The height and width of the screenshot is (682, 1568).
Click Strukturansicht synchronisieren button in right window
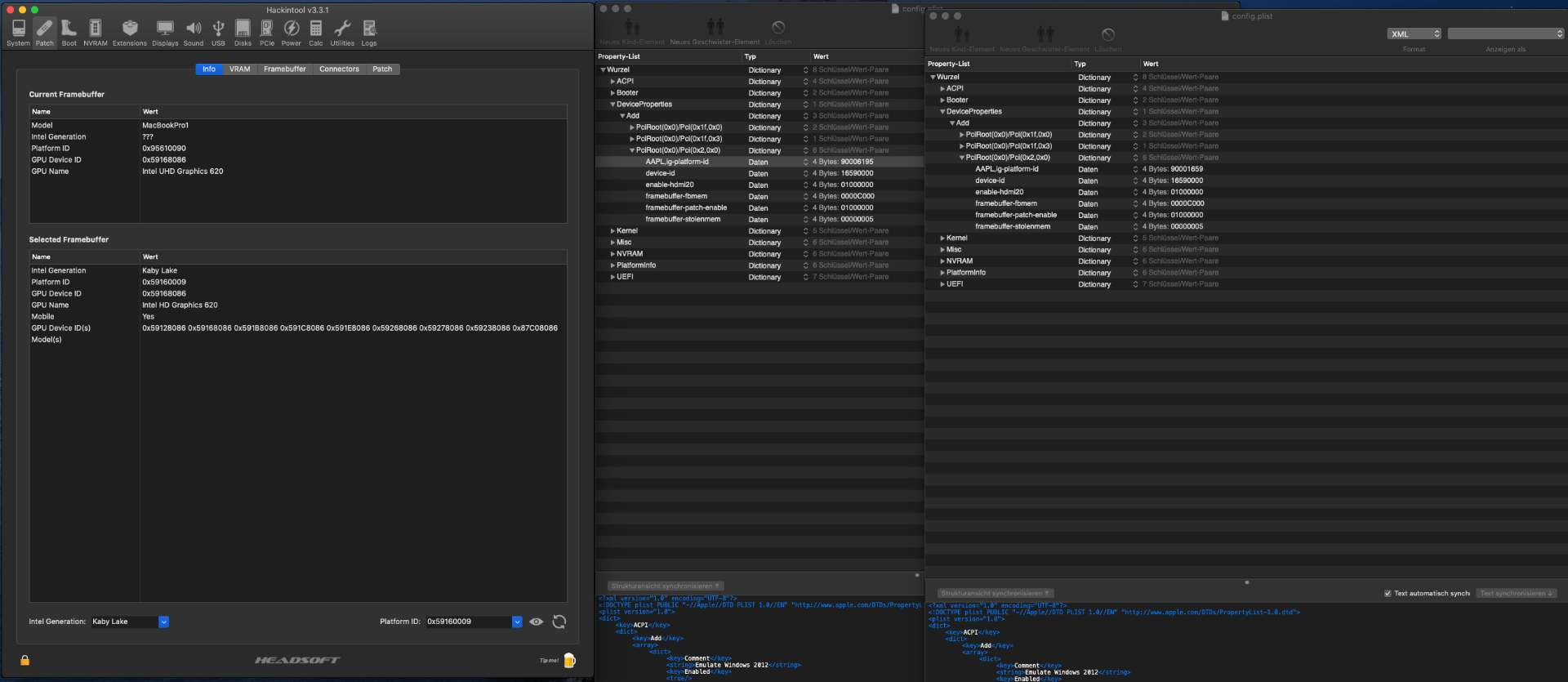(994, 594)
